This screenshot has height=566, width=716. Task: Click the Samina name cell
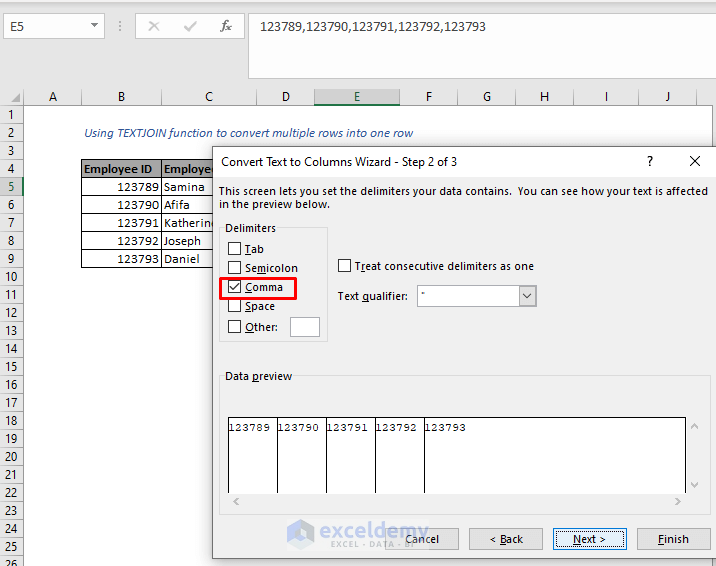click(187, 187)
